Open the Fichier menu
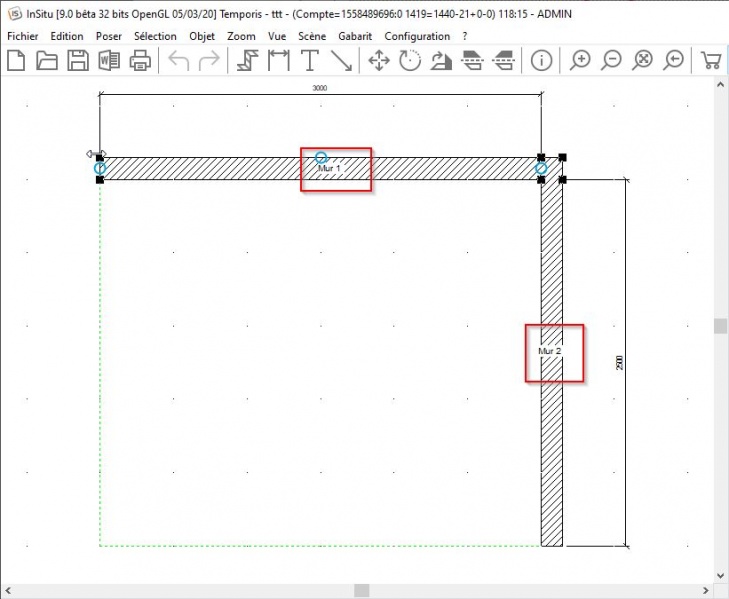The image size is (729, 599). click(22, 36)
